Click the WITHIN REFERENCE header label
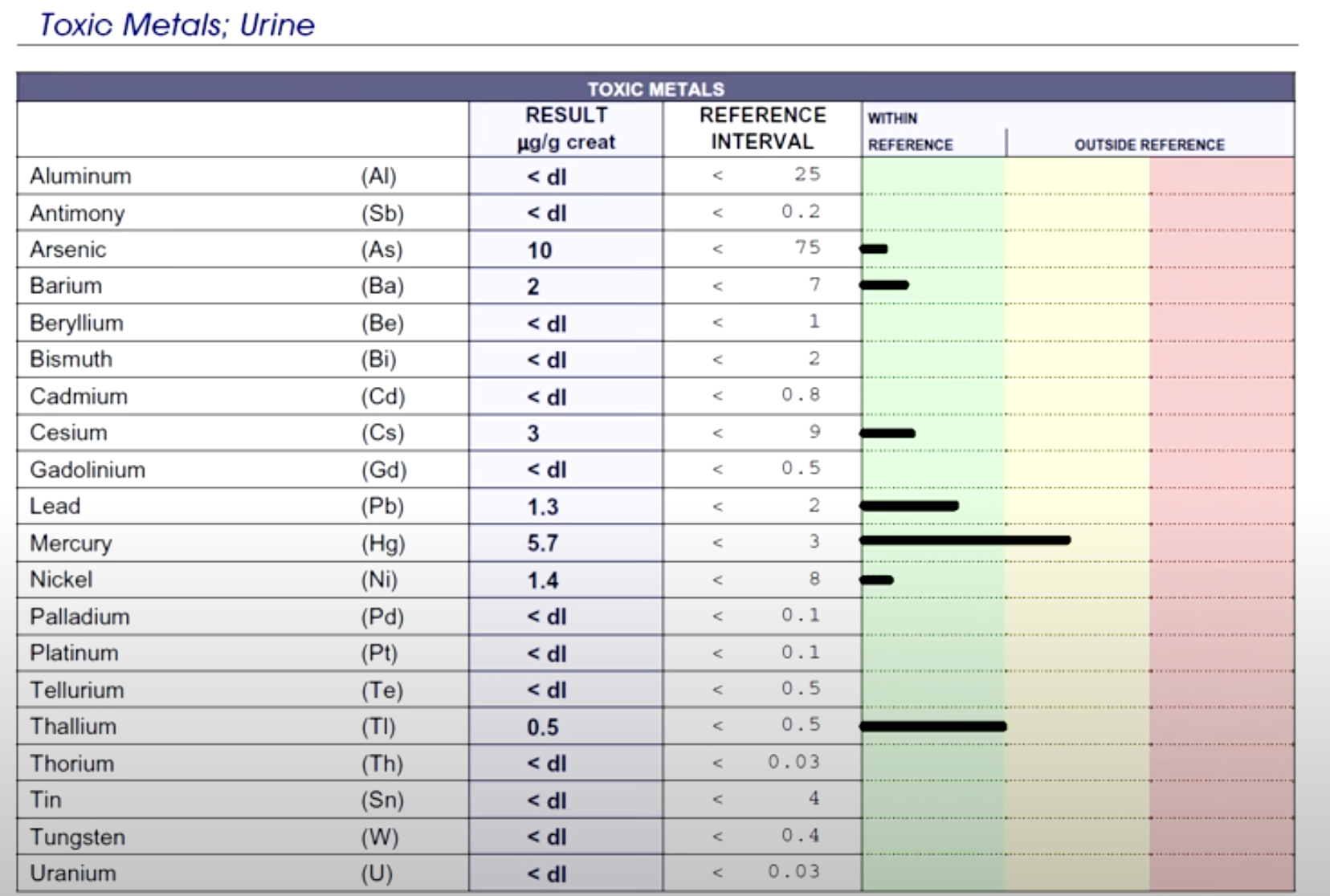The width and height of the screenshot is (1330, 896). tap(909, 131)
